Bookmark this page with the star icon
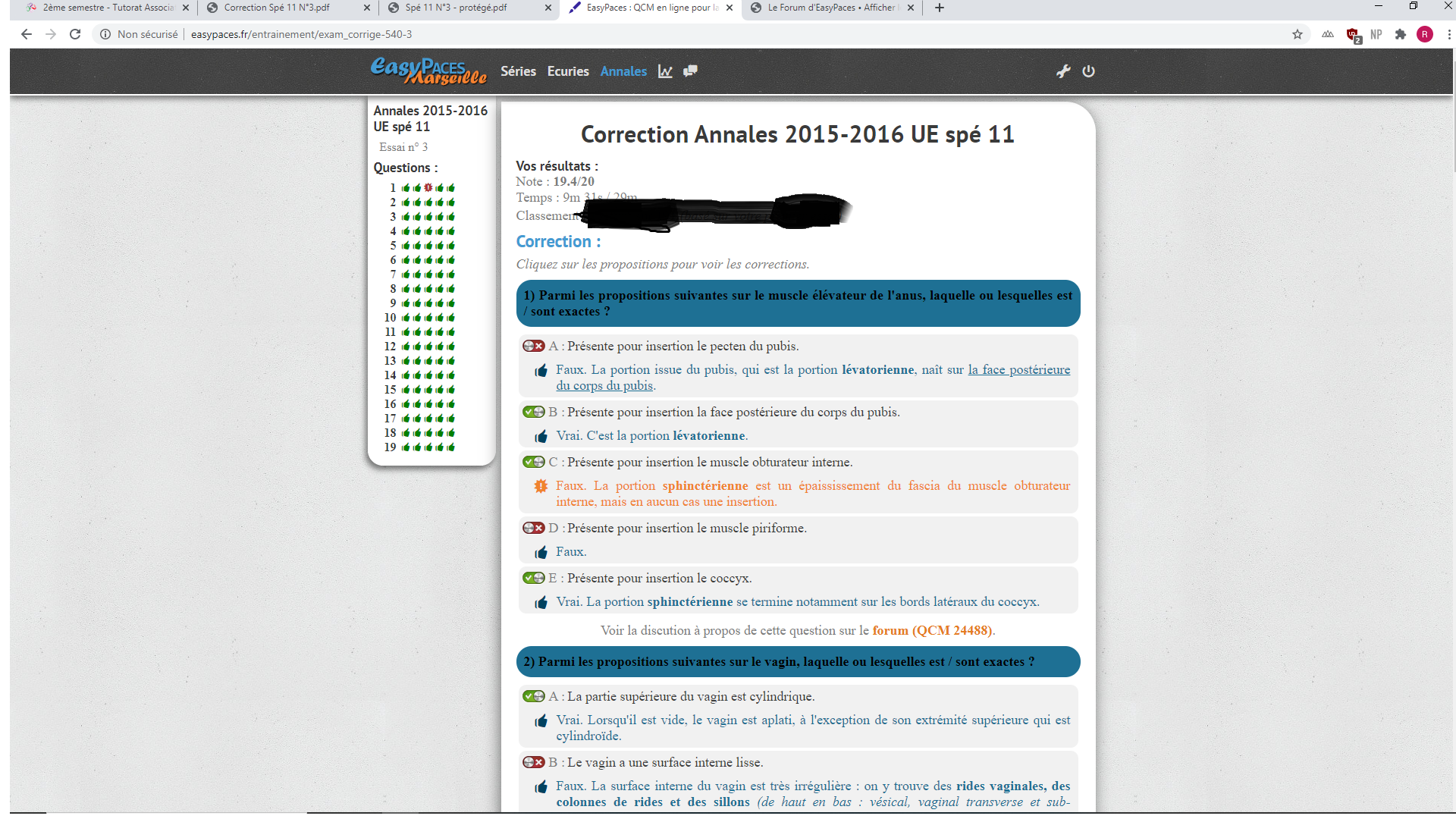The width and height of the screenshot is (1456, 819). (x=1298, y=34)
